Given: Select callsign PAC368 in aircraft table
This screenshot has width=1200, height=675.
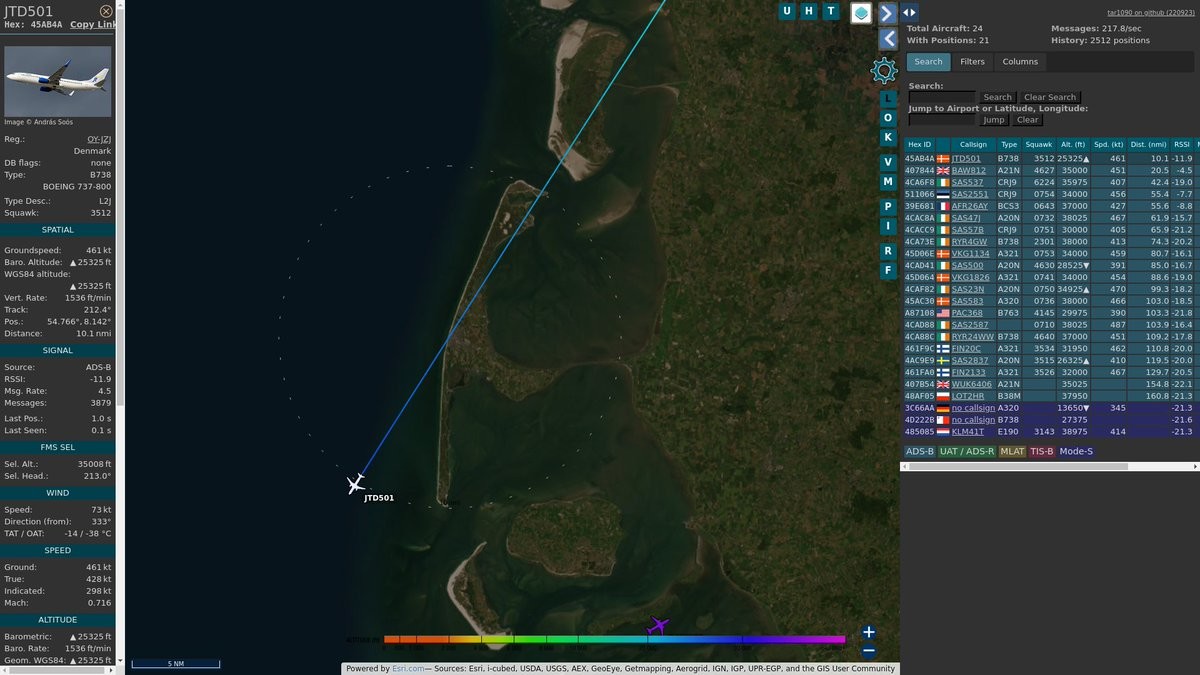Looking at the screenshot, I should 967,313.
